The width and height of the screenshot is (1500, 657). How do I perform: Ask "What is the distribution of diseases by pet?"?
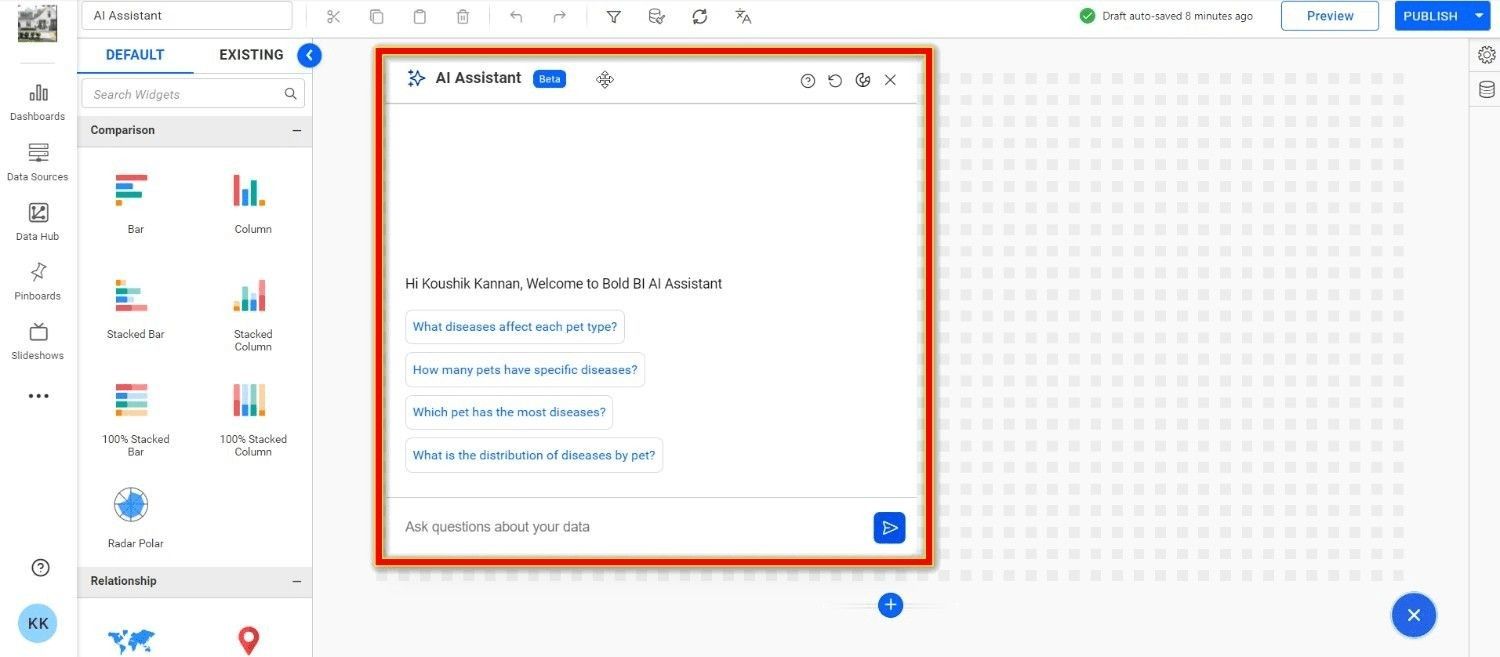534,455
